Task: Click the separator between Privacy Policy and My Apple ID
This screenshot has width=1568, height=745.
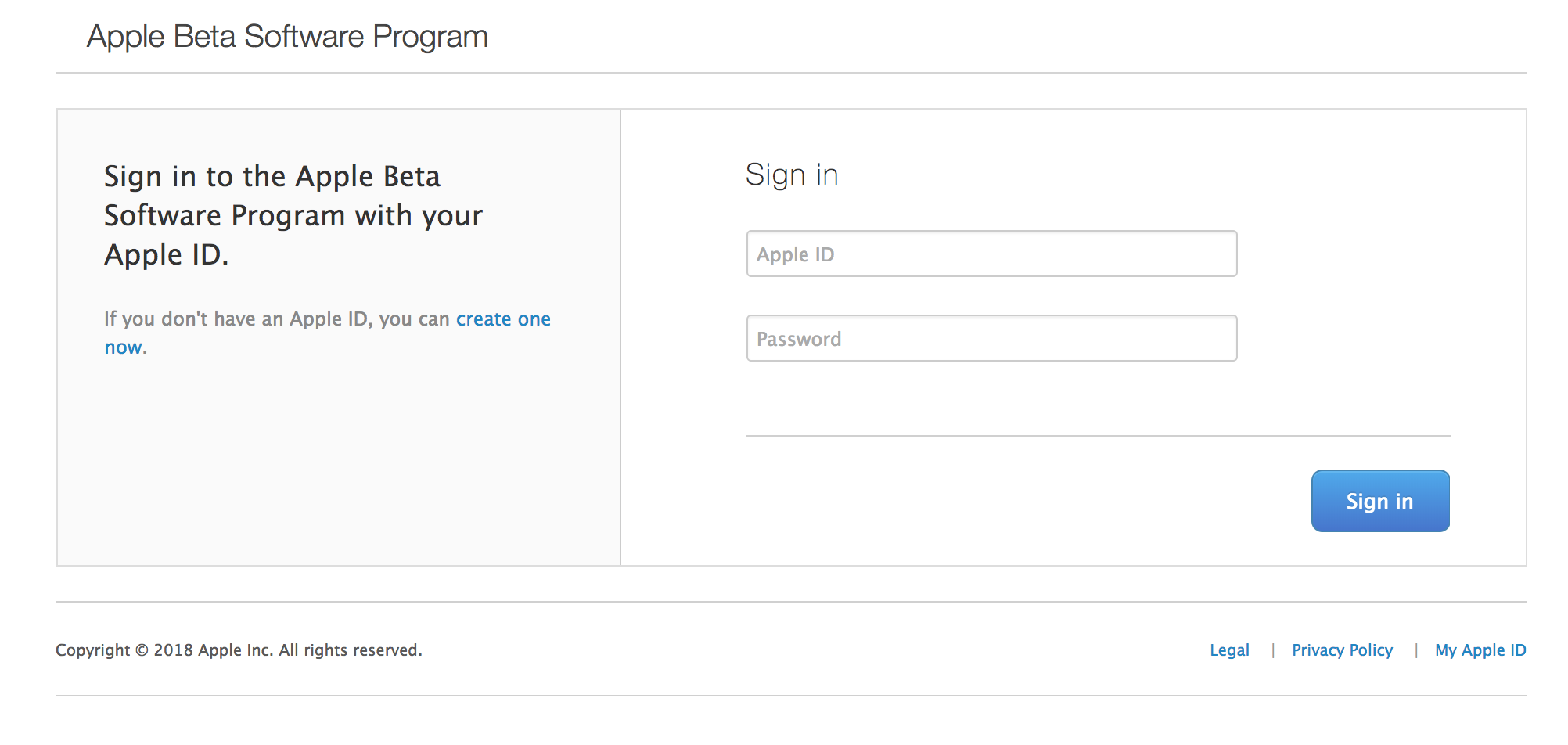Action: (x=1415, y=650)
